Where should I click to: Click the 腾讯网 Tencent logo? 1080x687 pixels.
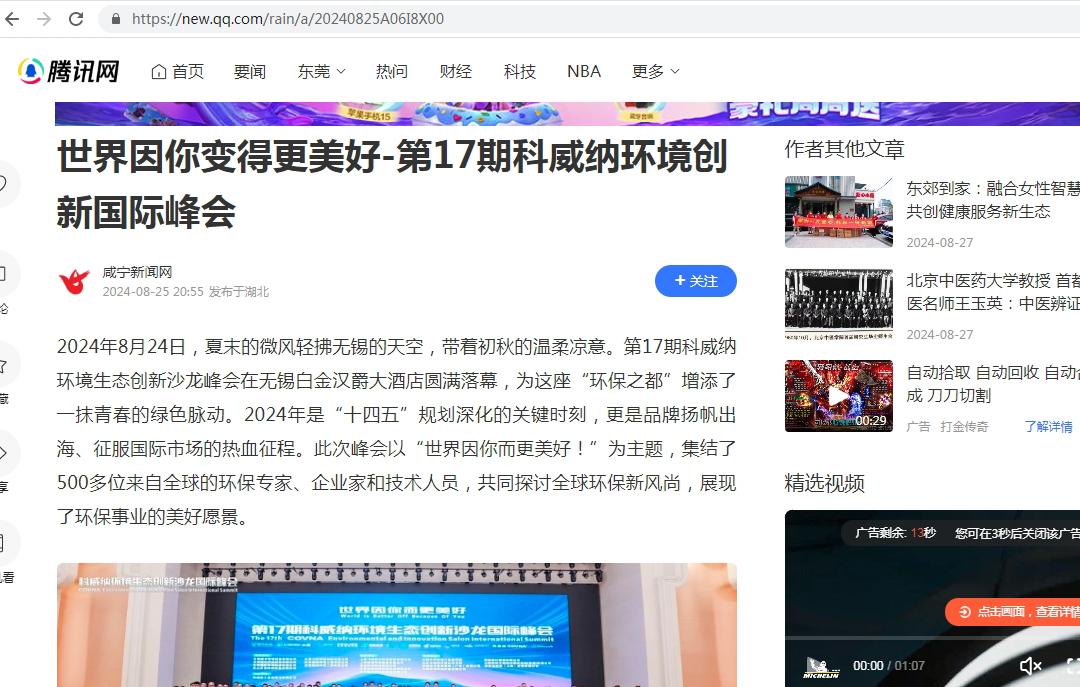point(66,70)
